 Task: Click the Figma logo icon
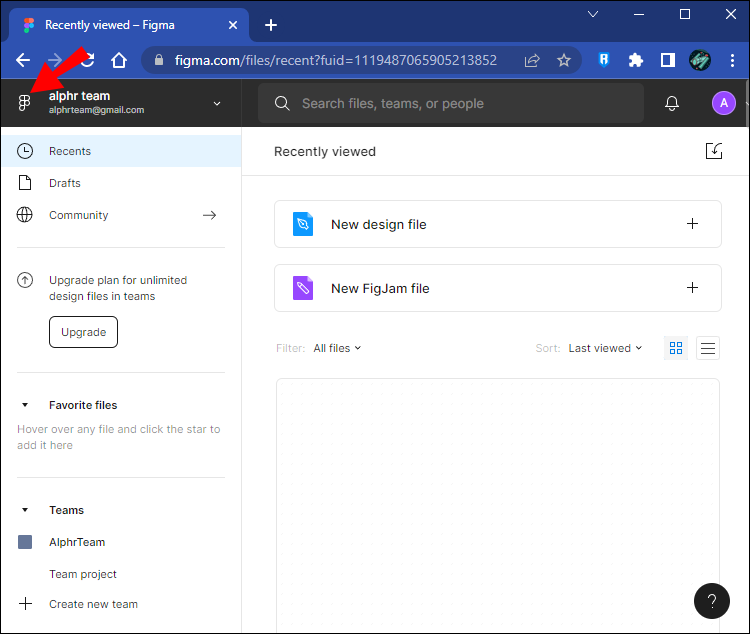point(25,103)
